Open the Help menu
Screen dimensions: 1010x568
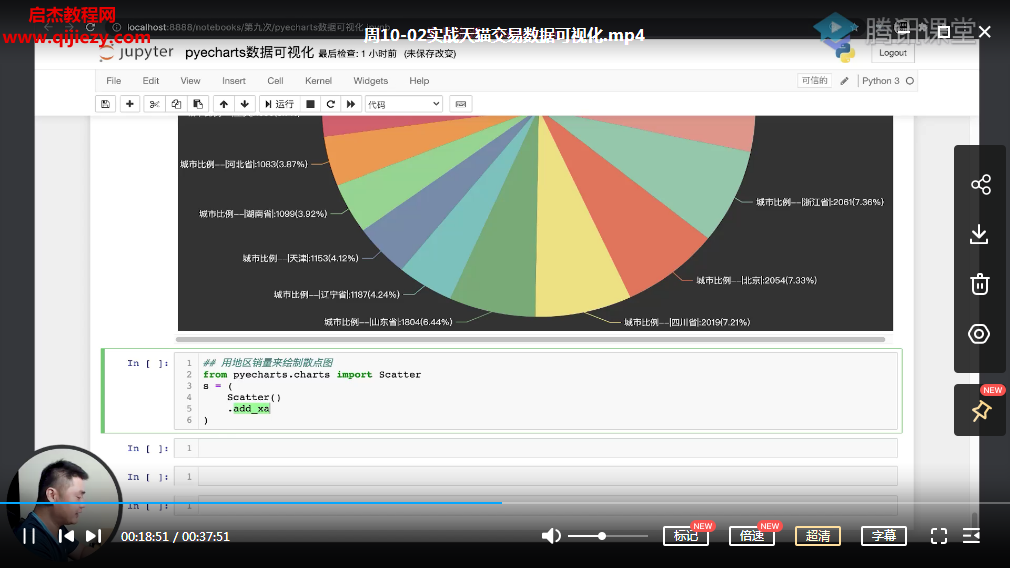(x=419, y=80)
